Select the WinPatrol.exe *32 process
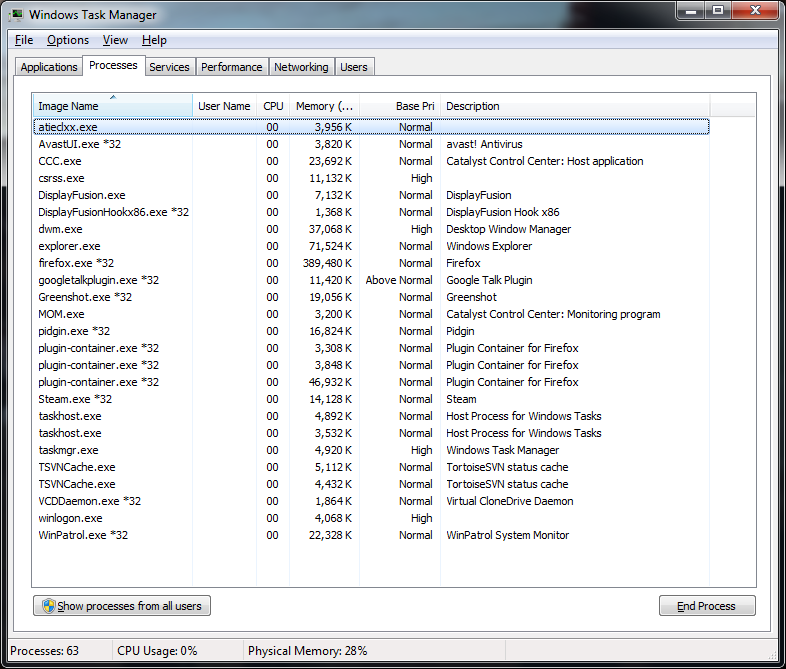Screen dimensions: 786x669 (x=371, y=536)
